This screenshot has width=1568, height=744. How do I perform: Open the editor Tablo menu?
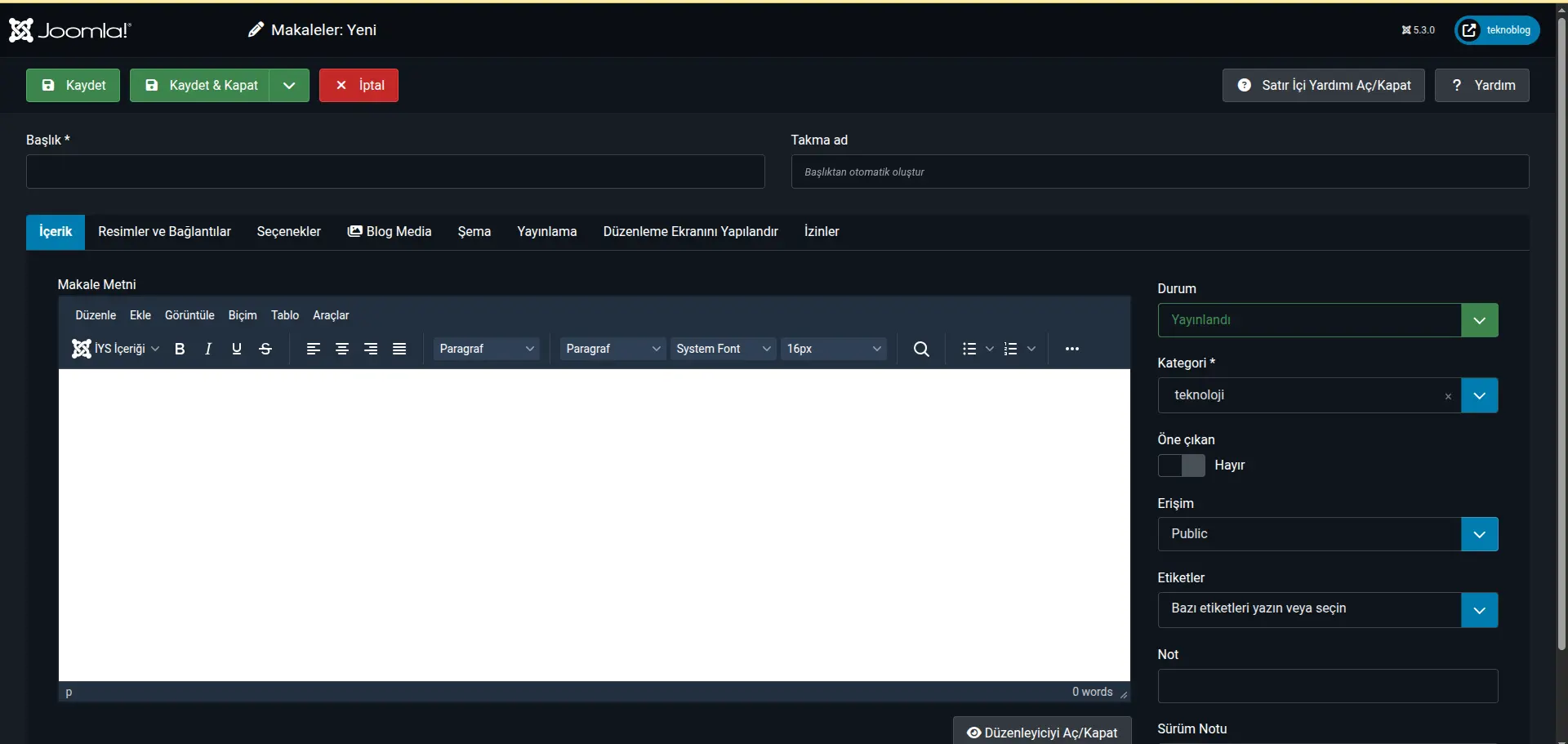285,315
